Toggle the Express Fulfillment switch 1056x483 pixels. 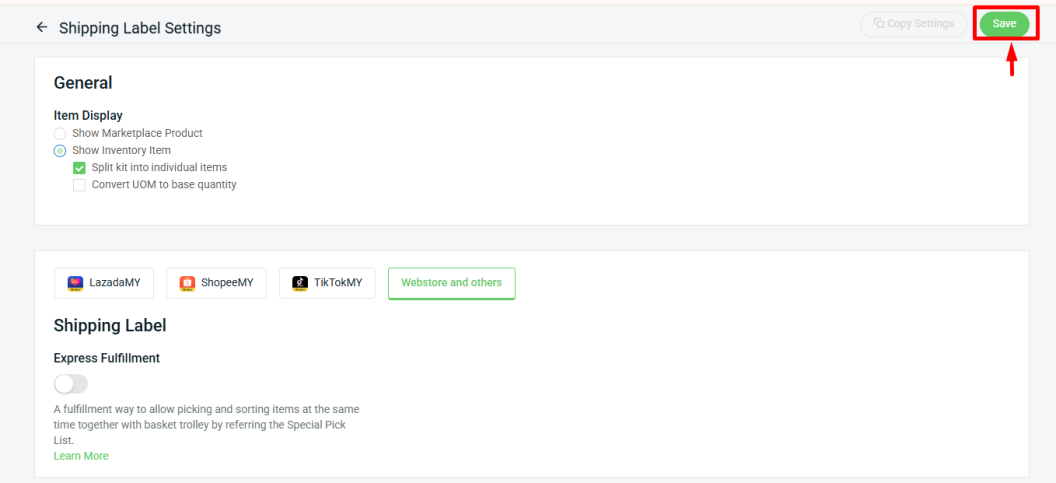coord(71,384)
